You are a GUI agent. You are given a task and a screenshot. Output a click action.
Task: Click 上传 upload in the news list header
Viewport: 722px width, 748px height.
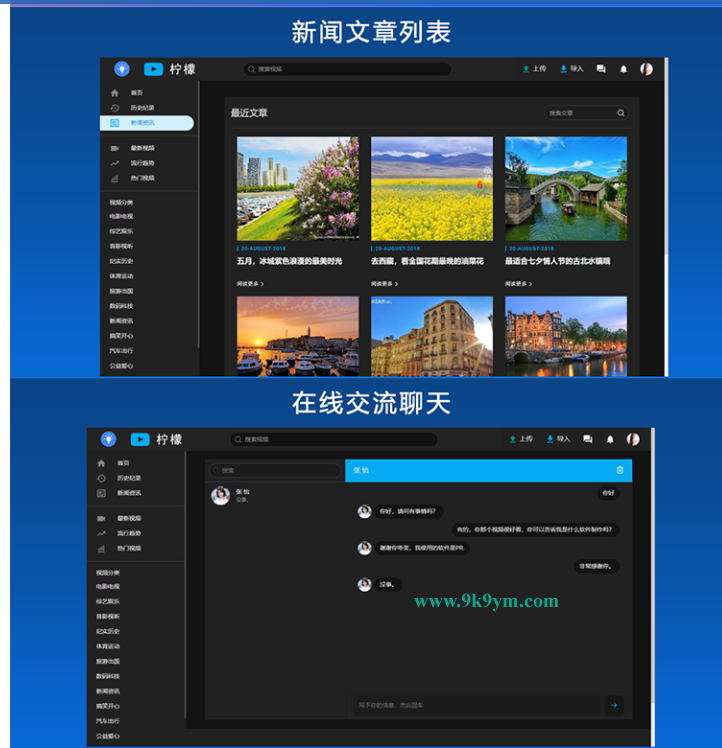click(534, 69)
